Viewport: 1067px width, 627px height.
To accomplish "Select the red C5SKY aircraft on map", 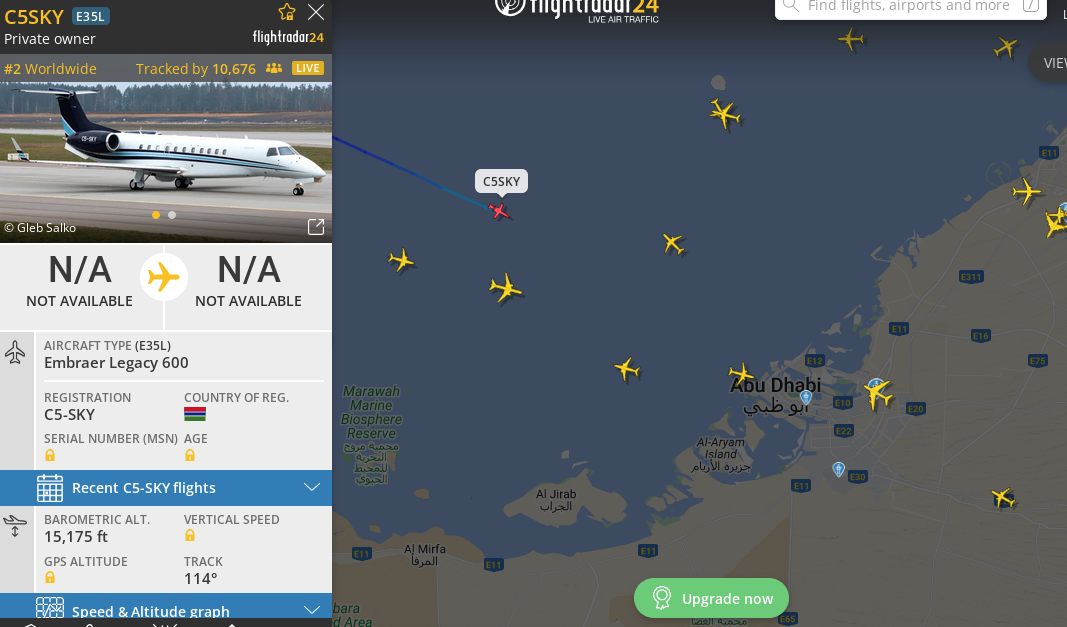I will (499, 210).
